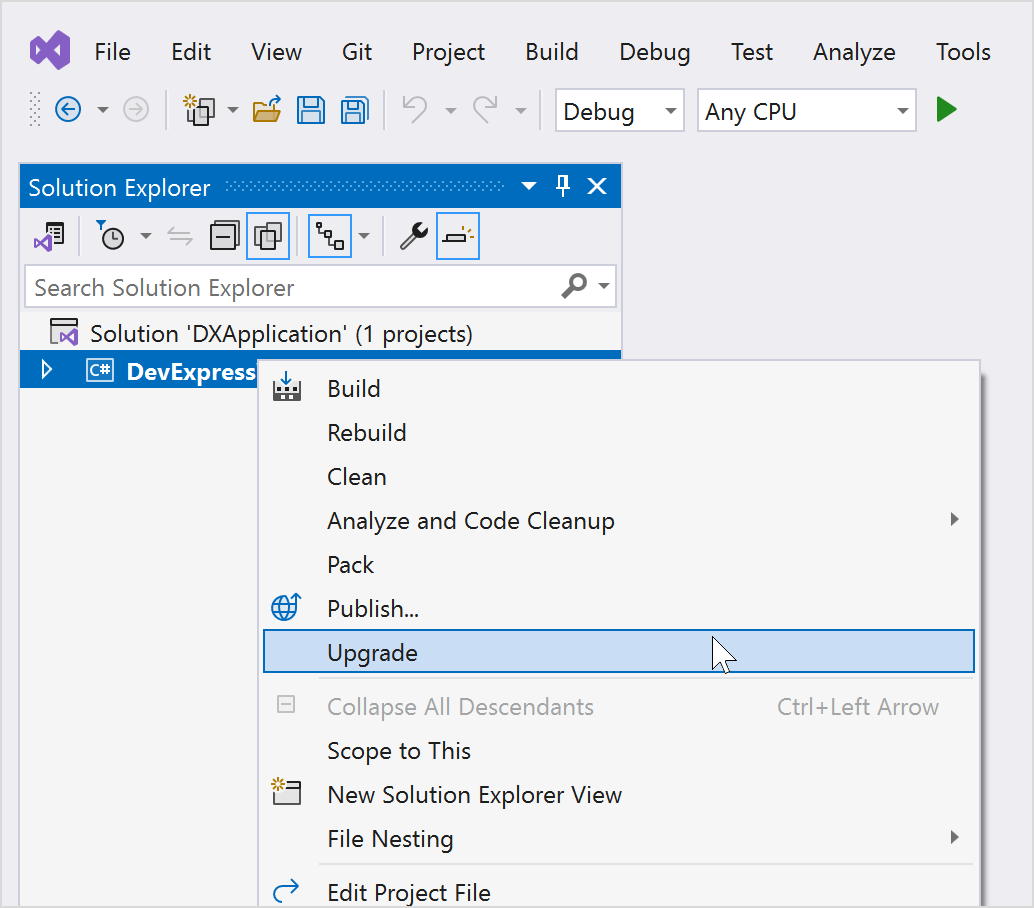Select the Solution 'DXApplication' tree node
This screenshot has height=908, width=1034.
pos(280,333)
